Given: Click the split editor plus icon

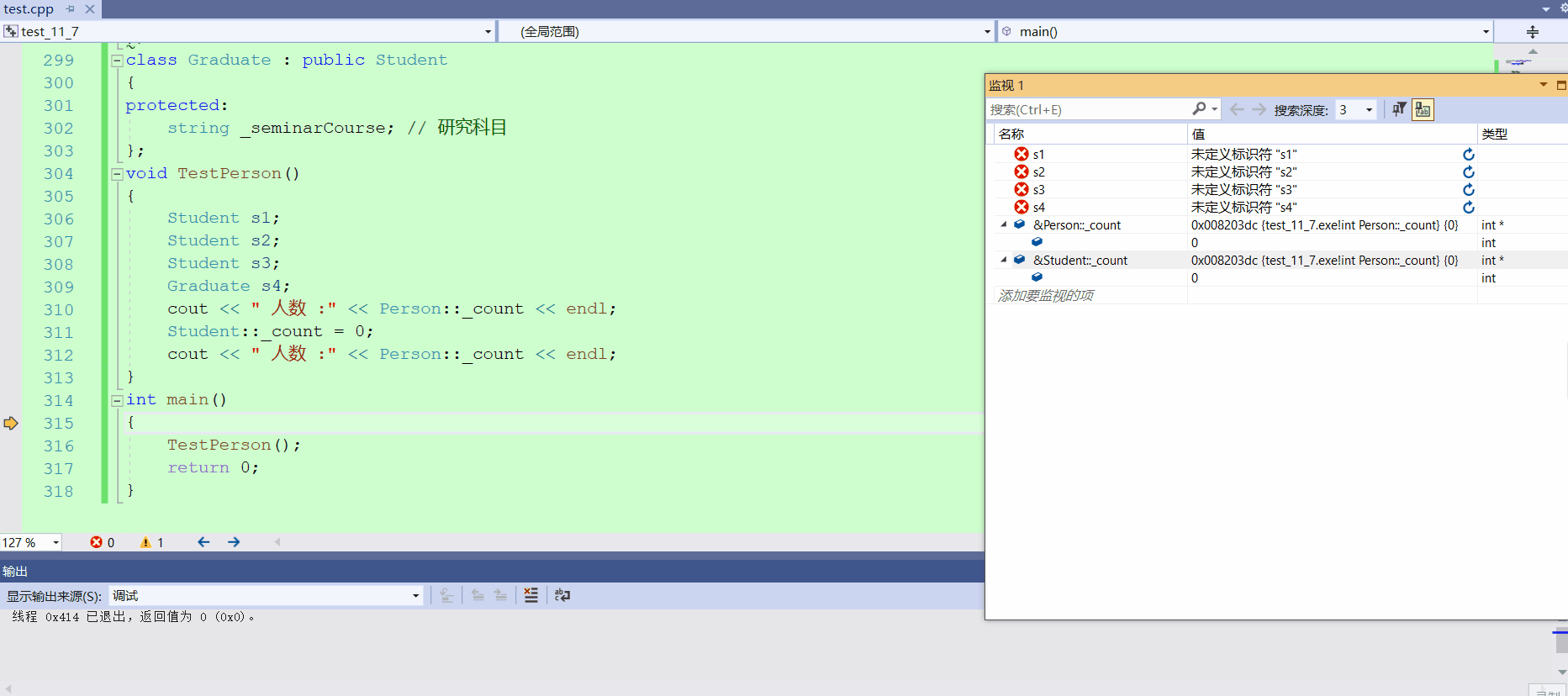Looking at the screenshot, I should [x=1533, y=31].
